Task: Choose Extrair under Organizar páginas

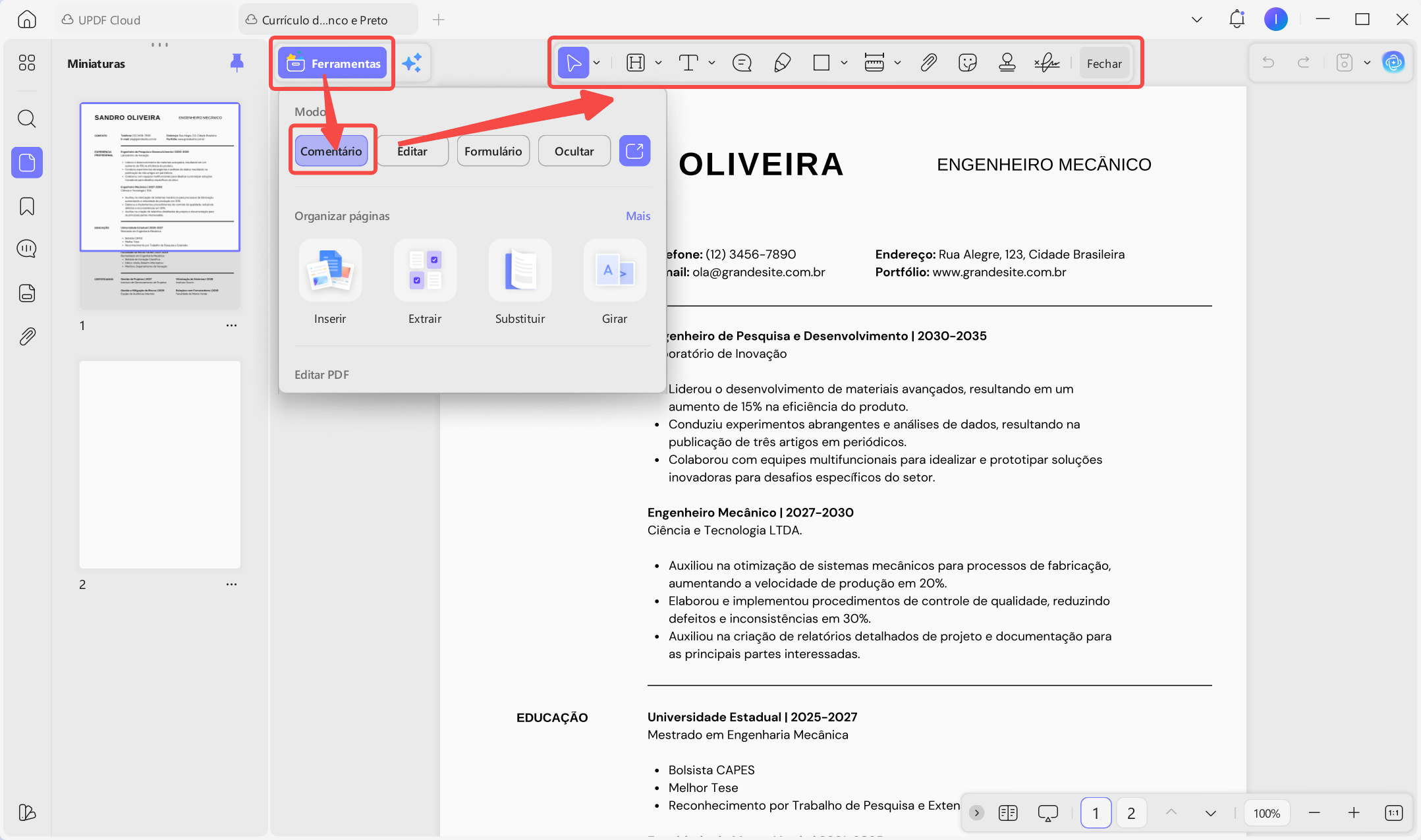Action: [425, 282]
